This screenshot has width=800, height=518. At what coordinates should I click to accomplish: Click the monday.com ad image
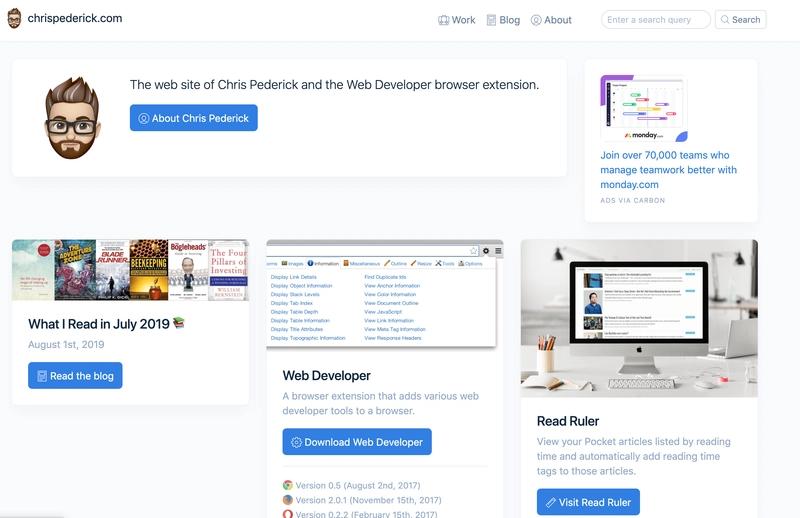tap(644, 108)
